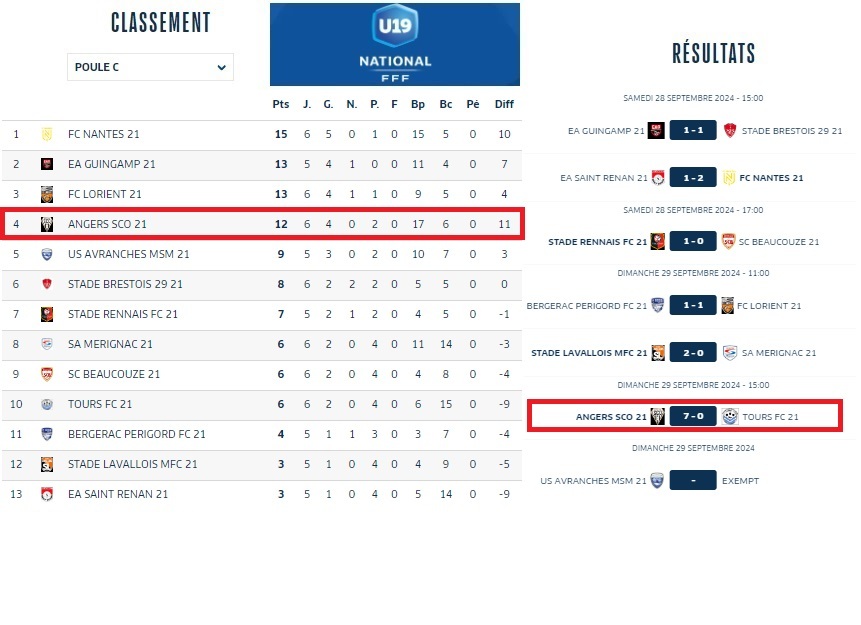Click the Stade Brestois crest in the standings
The width and height of the screenshot is (861, 625).
47,284
